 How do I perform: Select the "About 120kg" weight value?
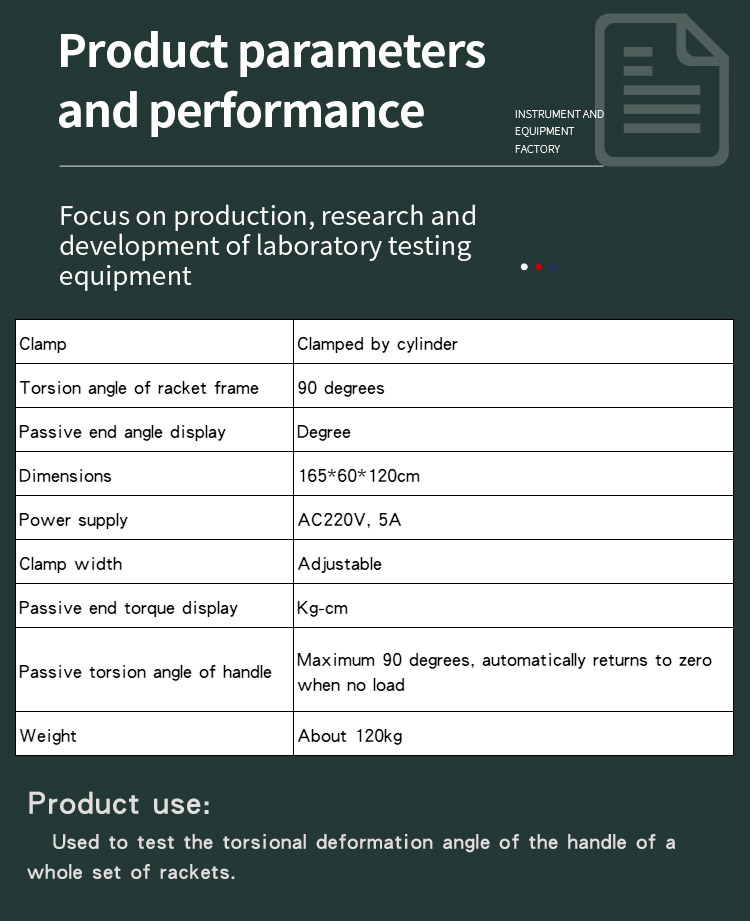pos(350,736)
